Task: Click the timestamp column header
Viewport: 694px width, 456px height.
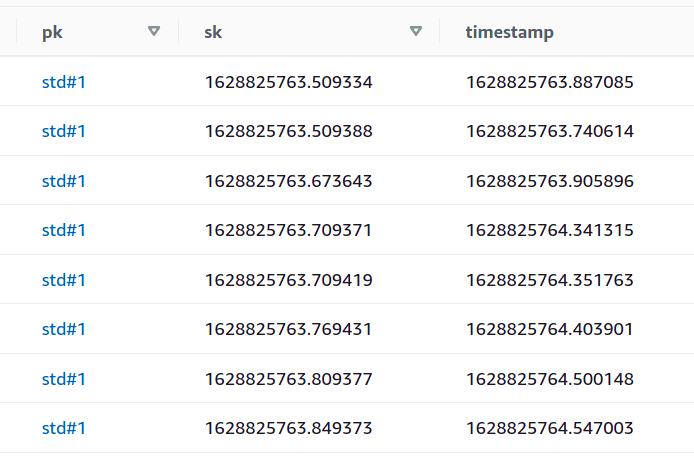Action: pos(509,32)
